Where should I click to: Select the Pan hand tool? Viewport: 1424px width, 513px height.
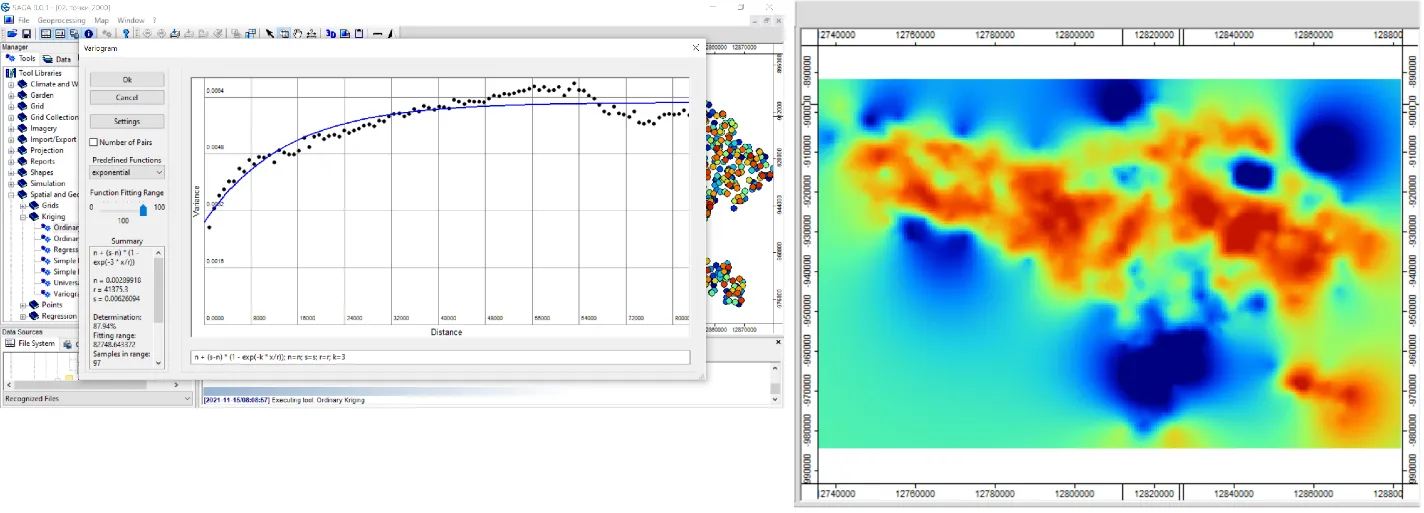(298, 33)
